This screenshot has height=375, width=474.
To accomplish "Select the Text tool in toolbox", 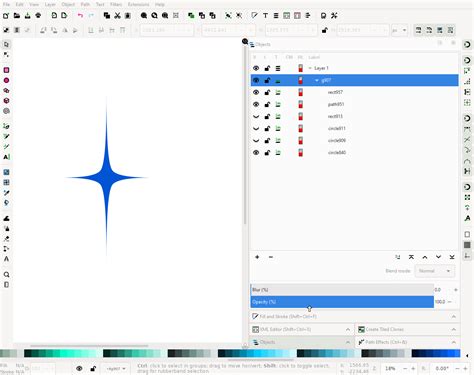I will coord(6,157).
